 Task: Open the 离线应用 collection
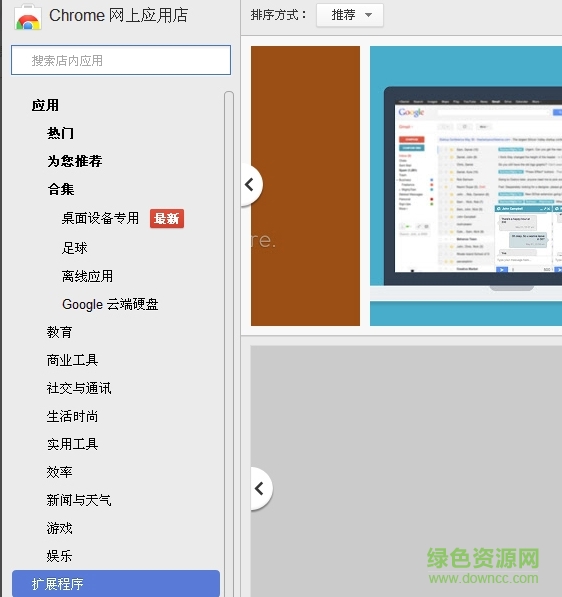coord(87,276)
